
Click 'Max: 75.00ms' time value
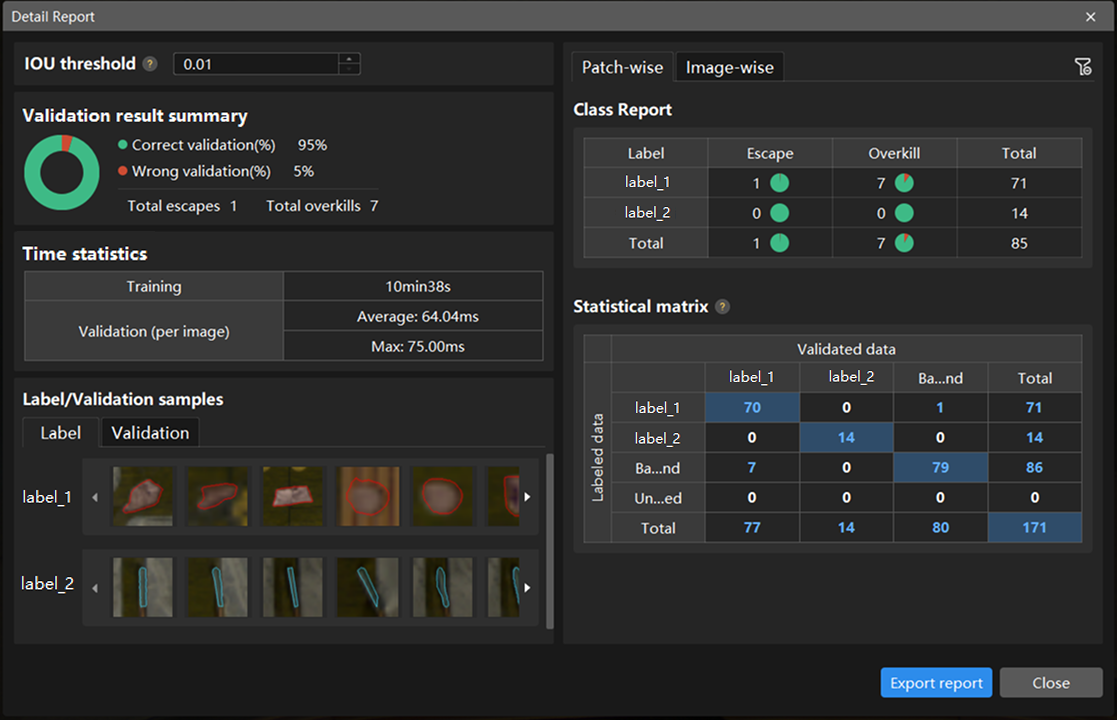(x=417, y=346)
